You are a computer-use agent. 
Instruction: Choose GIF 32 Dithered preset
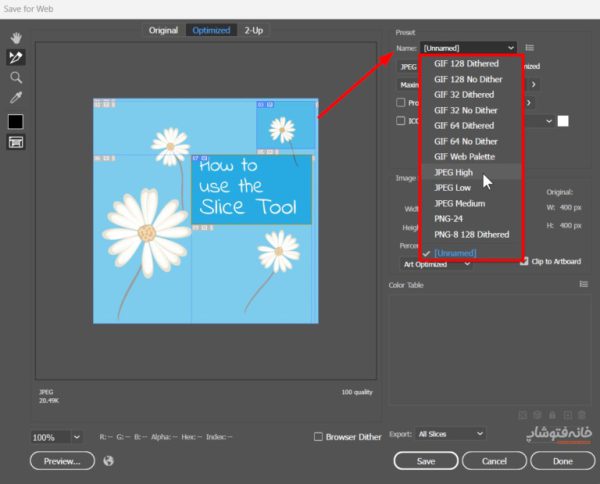pyautogui.click(x=464, y=95)
